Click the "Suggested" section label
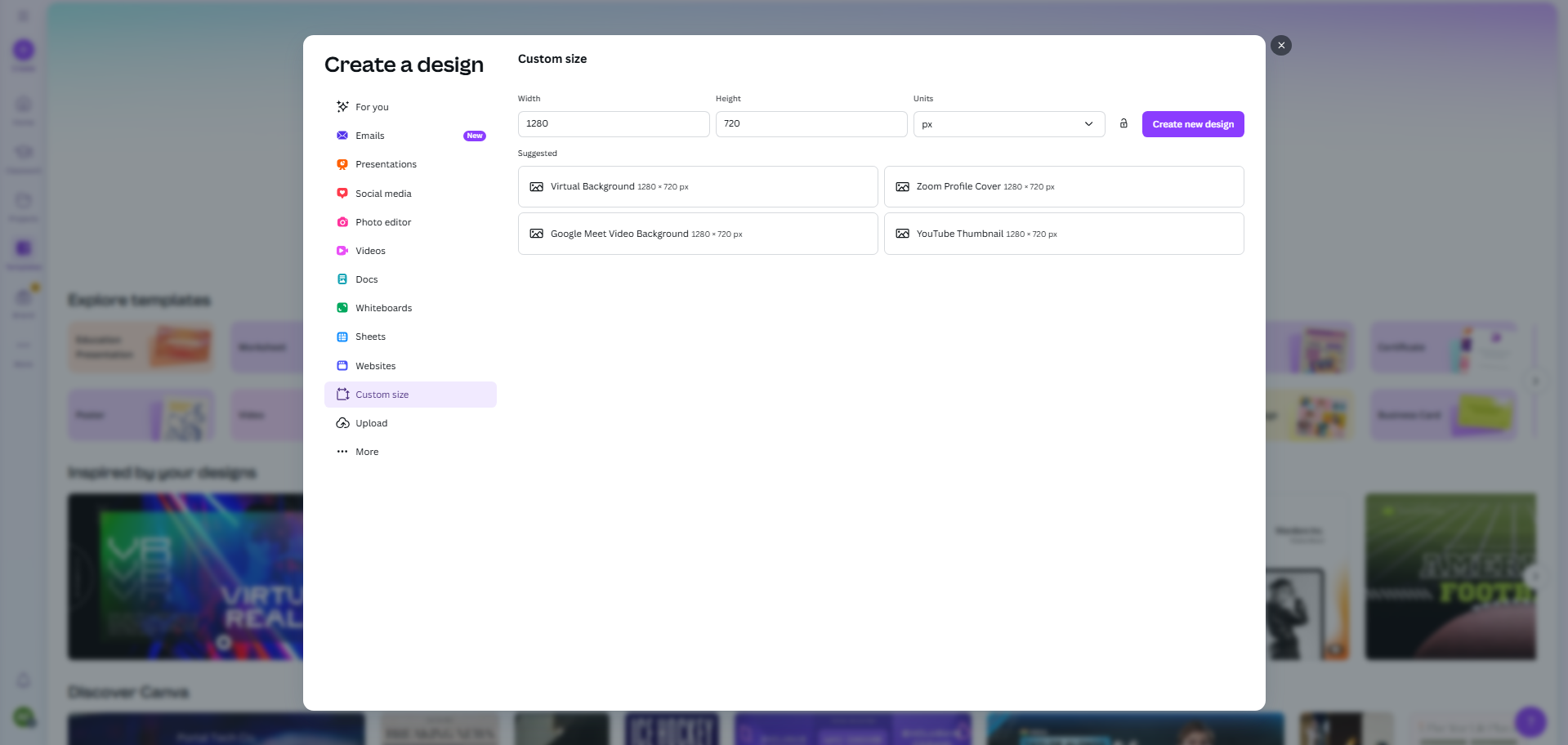The width and height of the screenshot is (1568, 745). coord(538,154)
